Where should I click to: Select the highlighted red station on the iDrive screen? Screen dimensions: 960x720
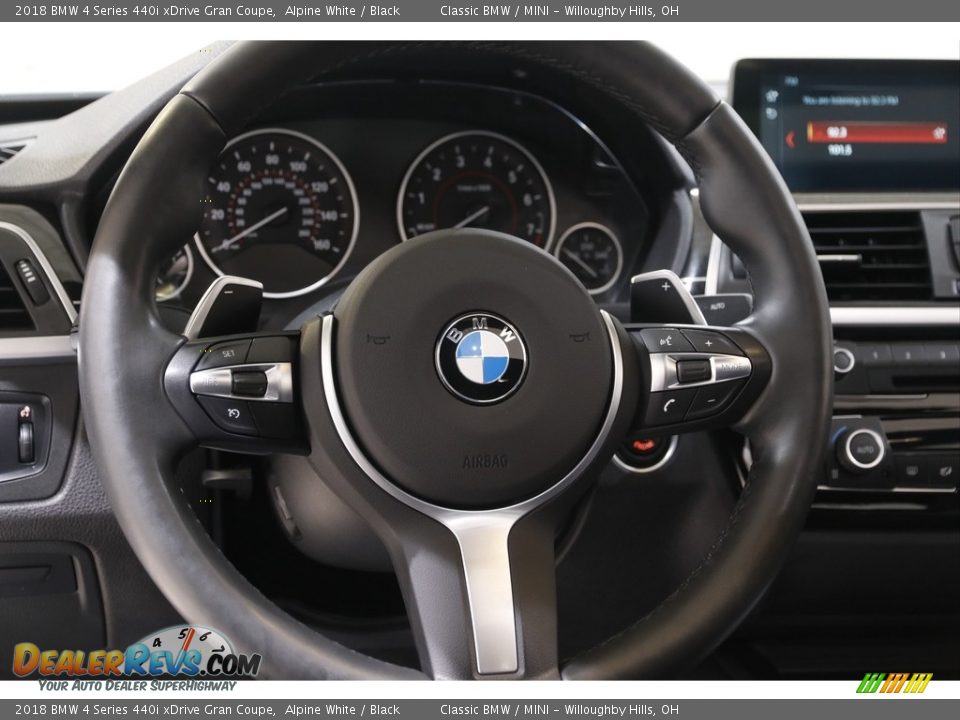[877, 132]
